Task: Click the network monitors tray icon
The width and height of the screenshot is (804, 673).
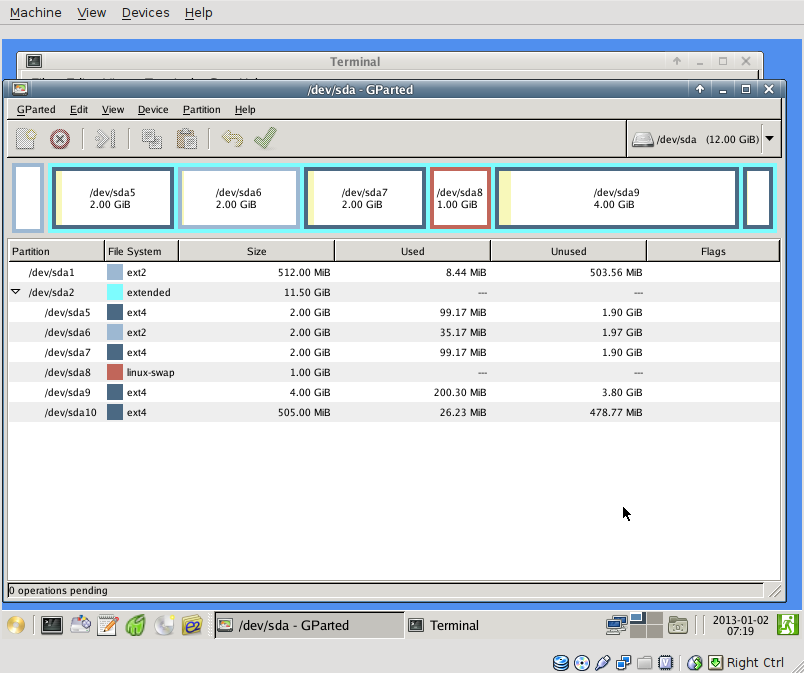Action: (616, 625)
